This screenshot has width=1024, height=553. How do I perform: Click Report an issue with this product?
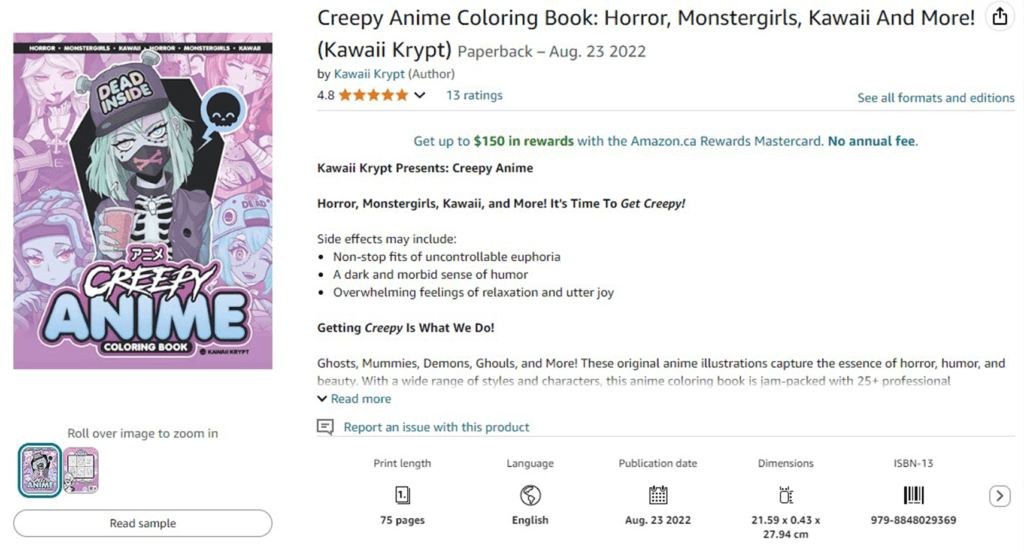(436, 427)
